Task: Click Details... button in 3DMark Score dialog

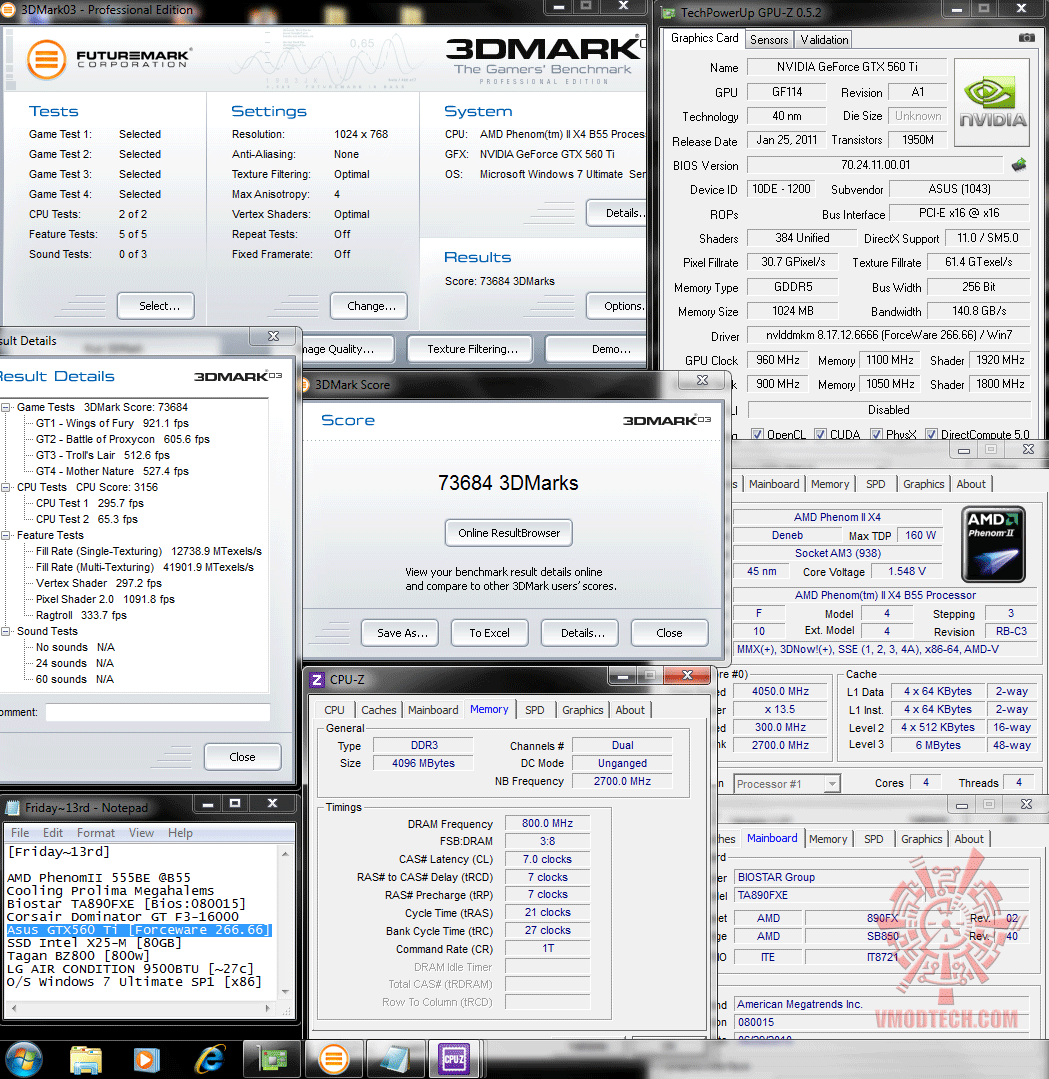Action: pyautogui.click(x=582, y=633)
